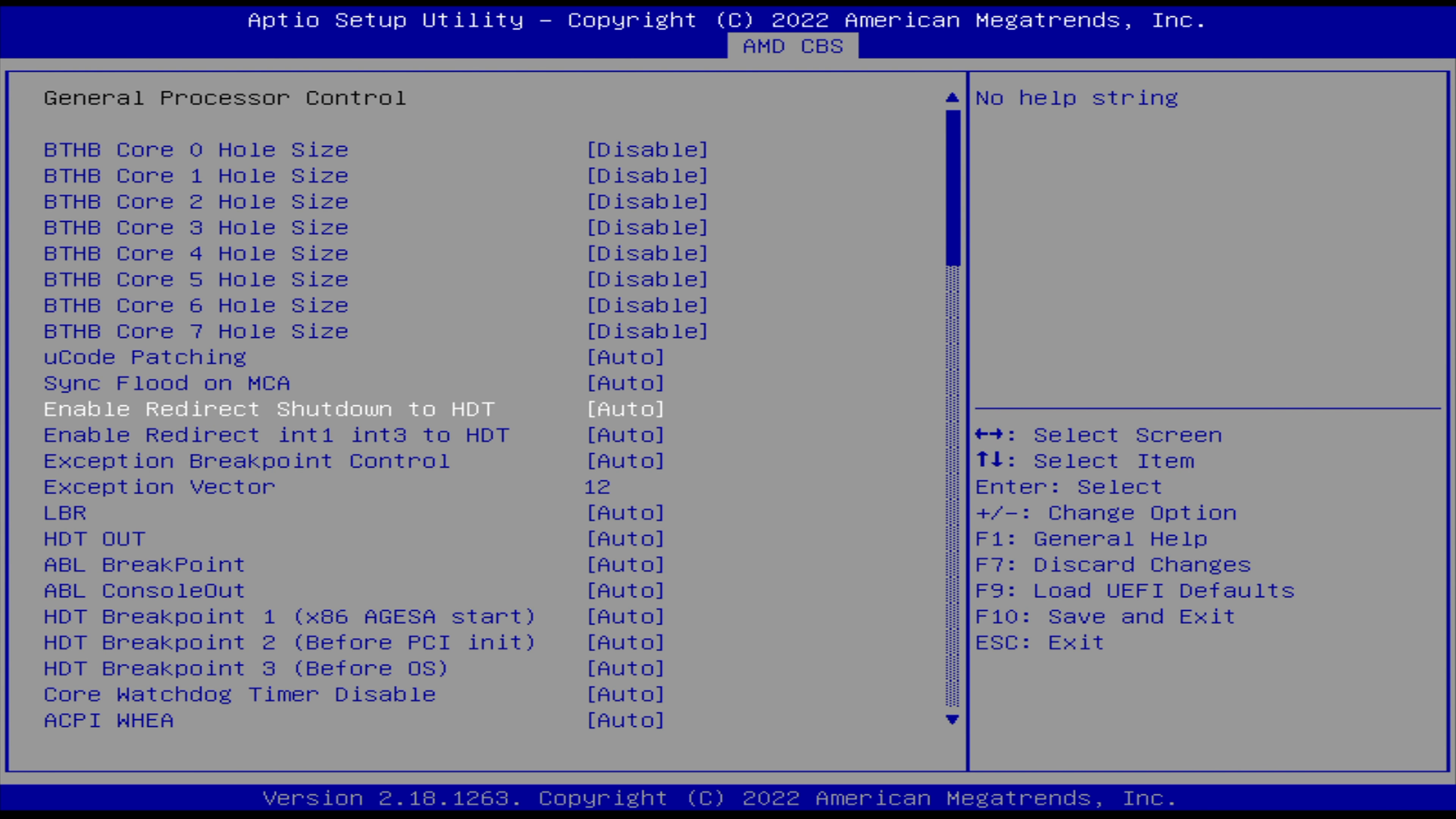Click the settings list scrollbar thumb
This screenshot has width=1456, height=819.
[x=952, y=188]
